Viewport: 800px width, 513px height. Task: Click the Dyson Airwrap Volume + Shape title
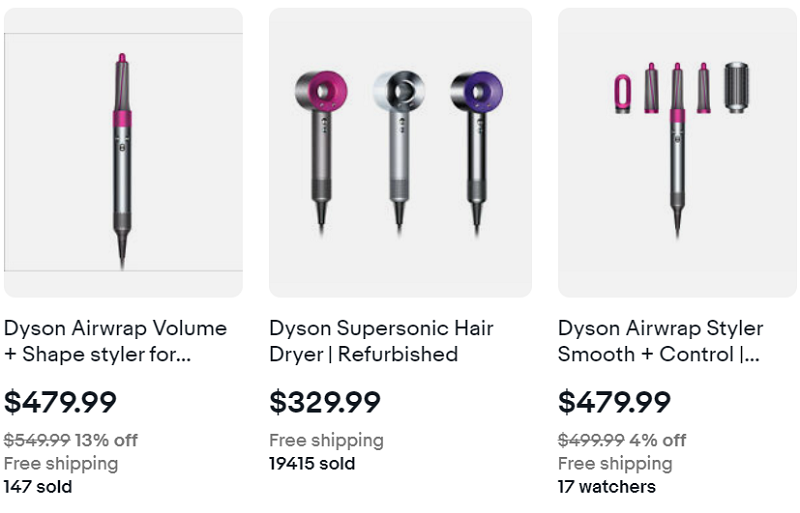(115, 341)
